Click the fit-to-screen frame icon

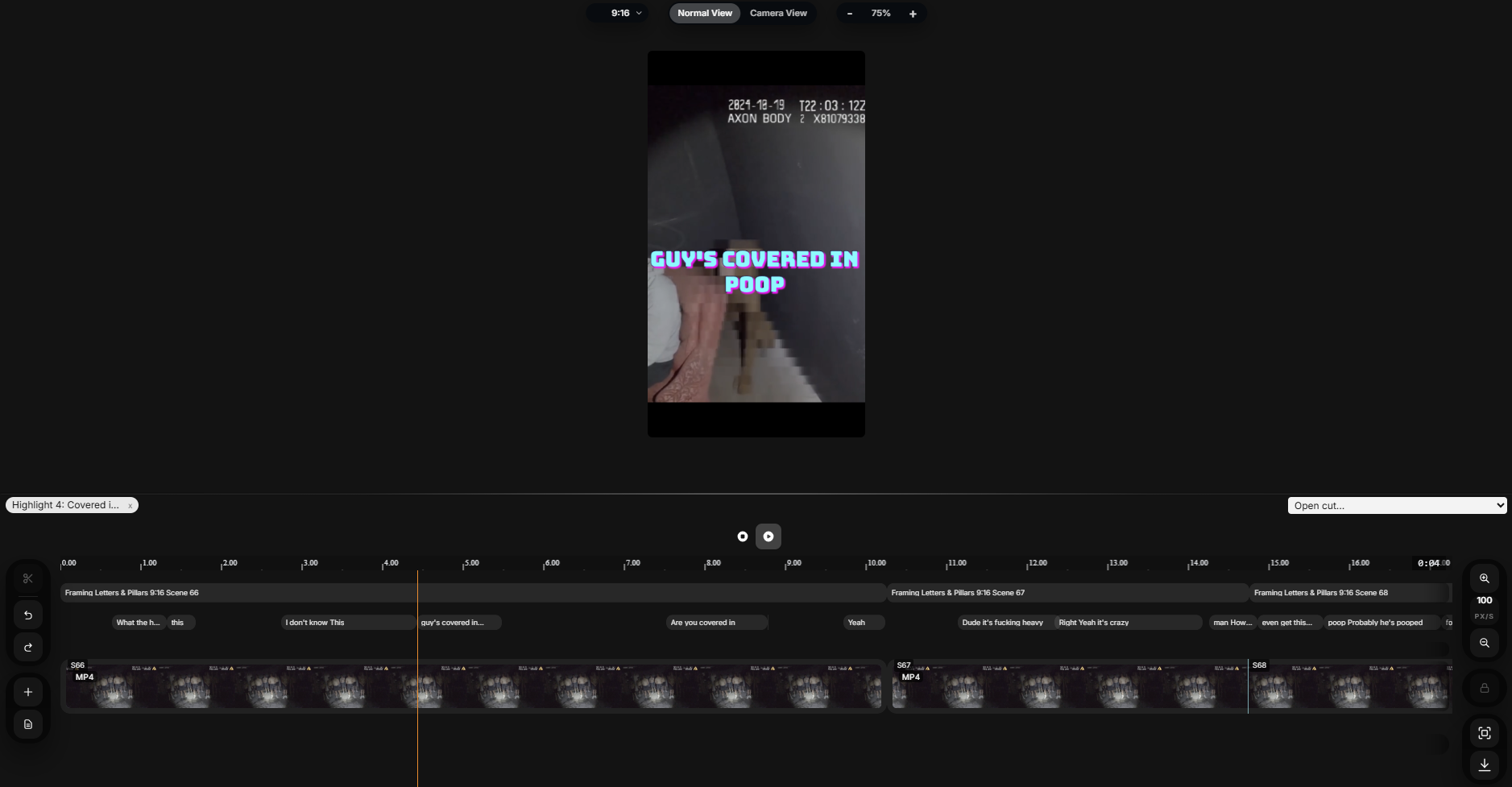click(x=1485, y=733)
